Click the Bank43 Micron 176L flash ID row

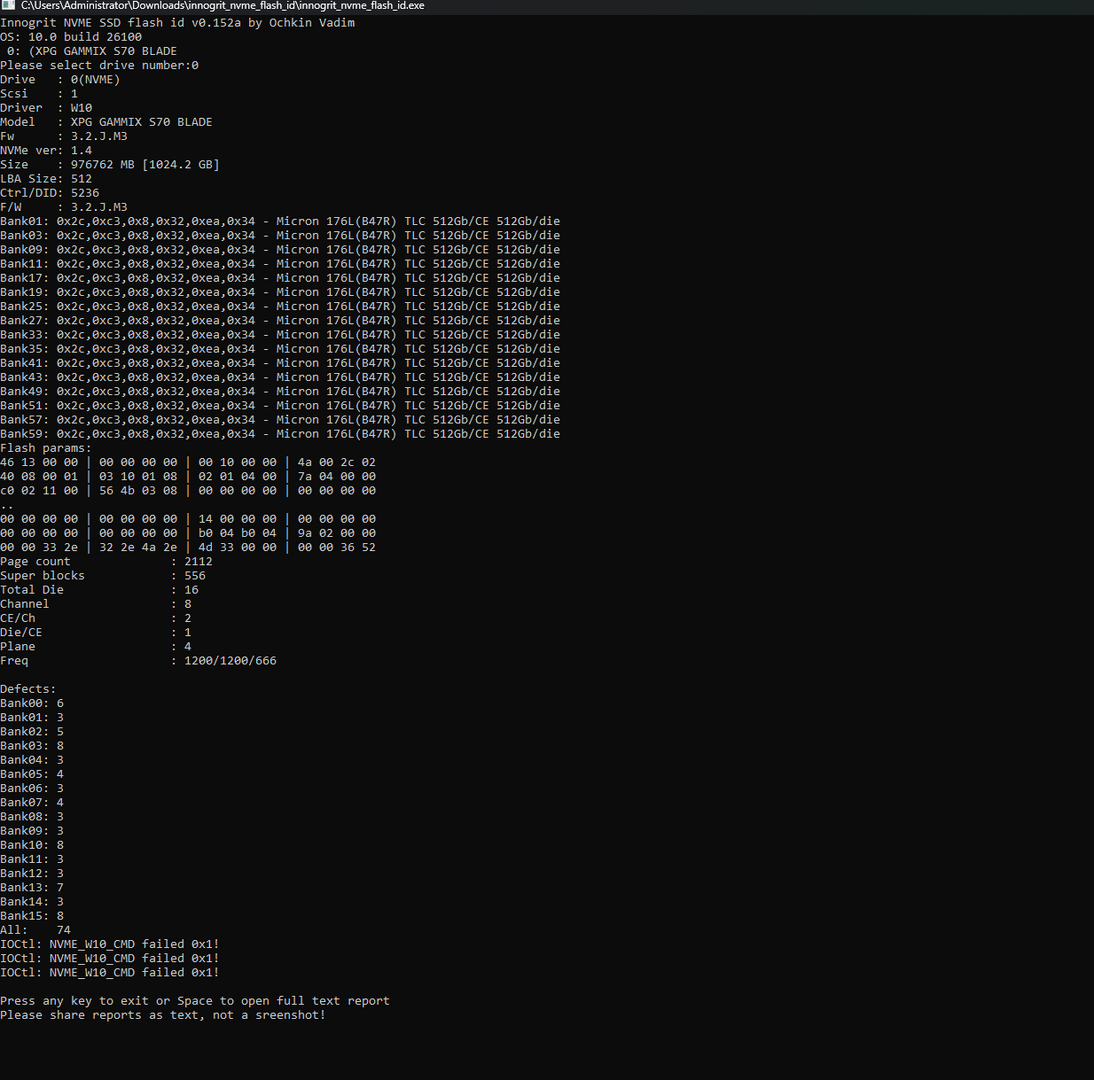[280, 377]
